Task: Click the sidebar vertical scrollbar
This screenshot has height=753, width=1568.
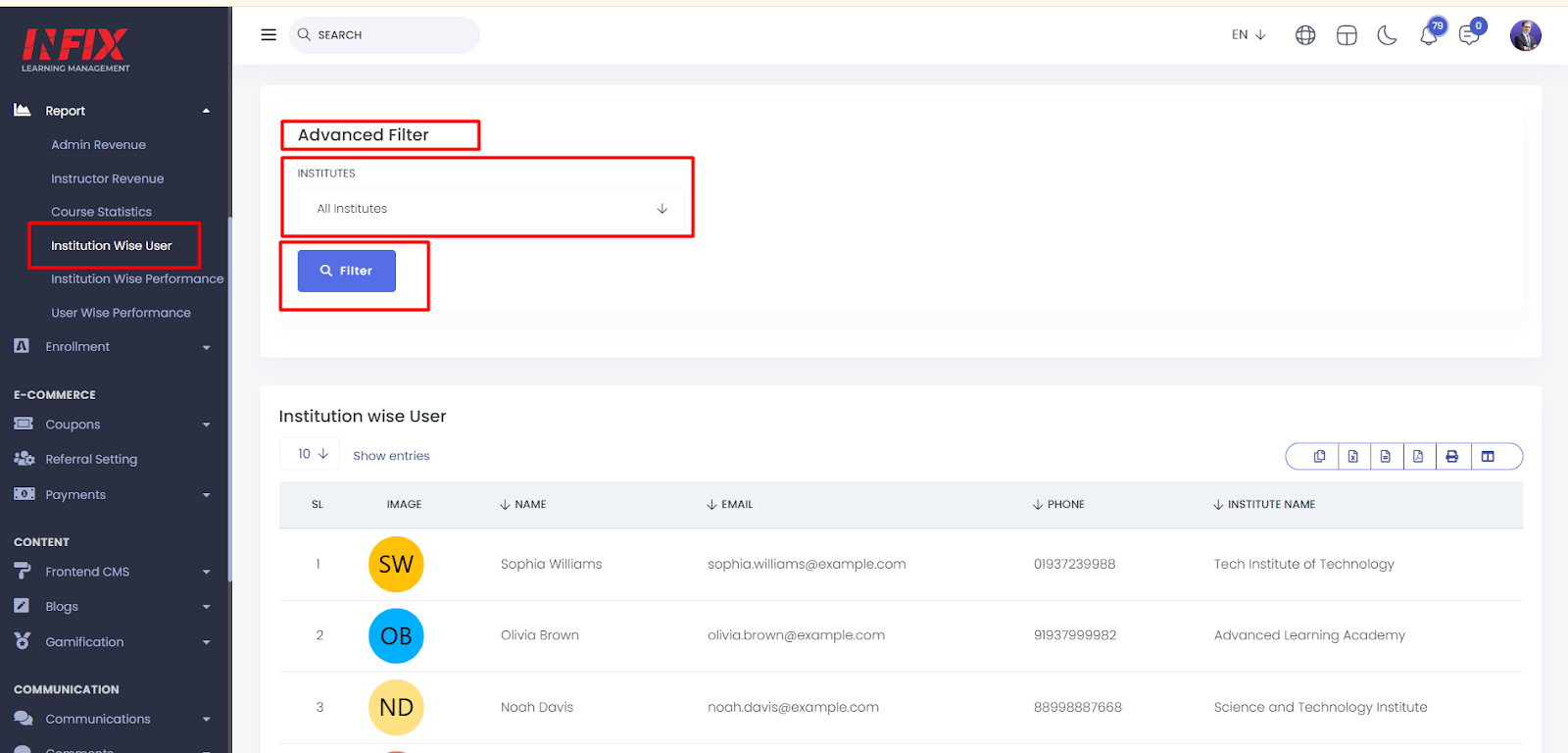Action: pyautogui.click(x=229, y=400)
